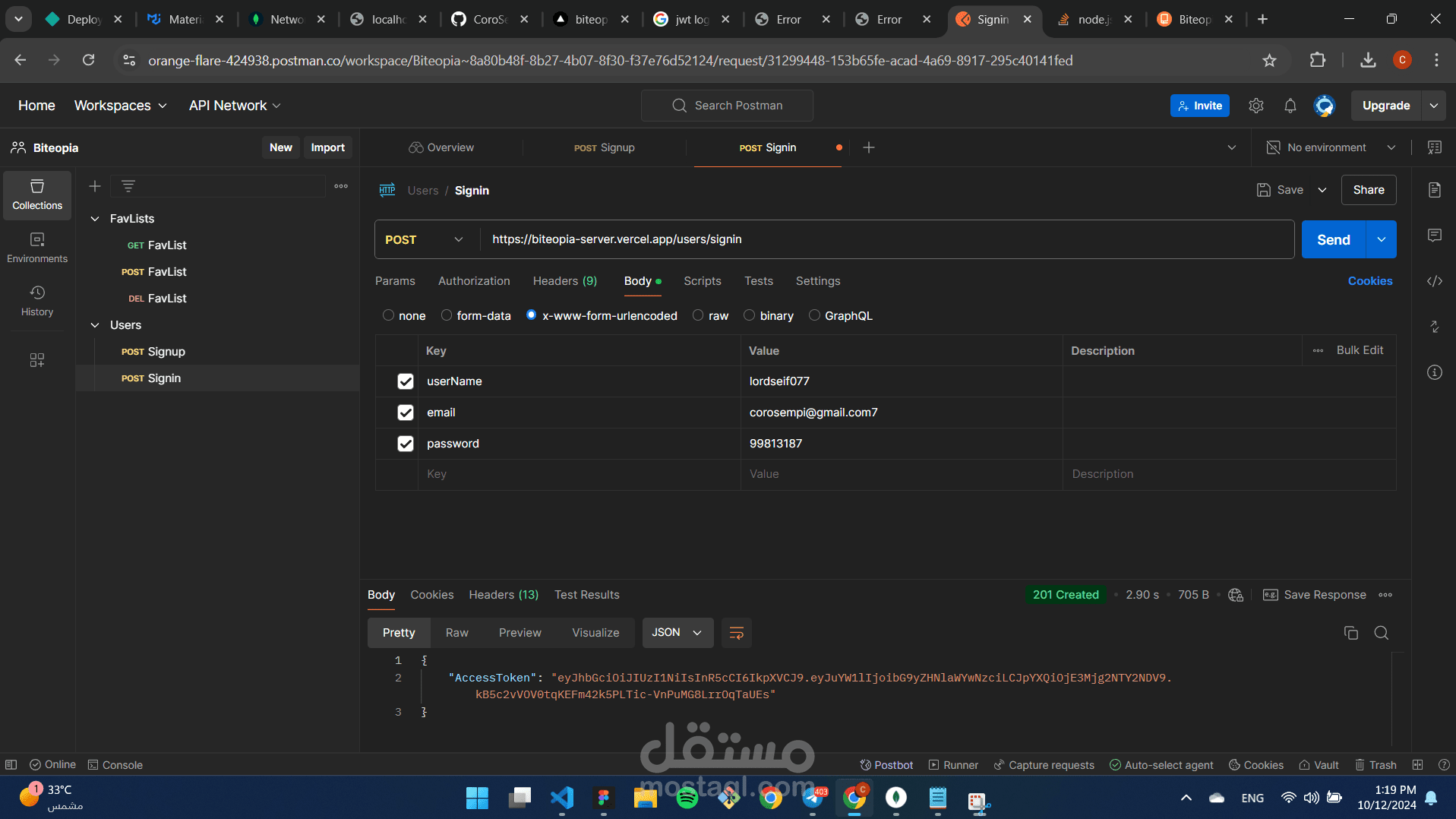Click the Send button
This screenshot has width=1456, height=819.
[x=1334, y=239]
